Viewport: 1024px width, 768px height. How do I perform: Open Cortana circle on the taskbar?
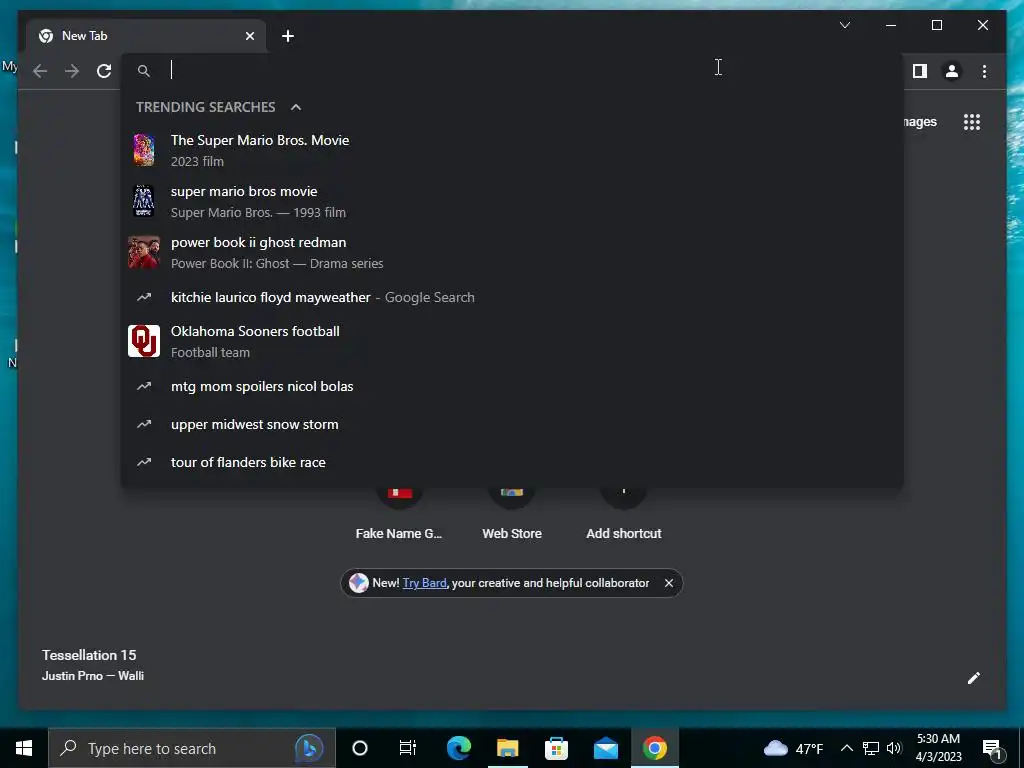[359, 748]
